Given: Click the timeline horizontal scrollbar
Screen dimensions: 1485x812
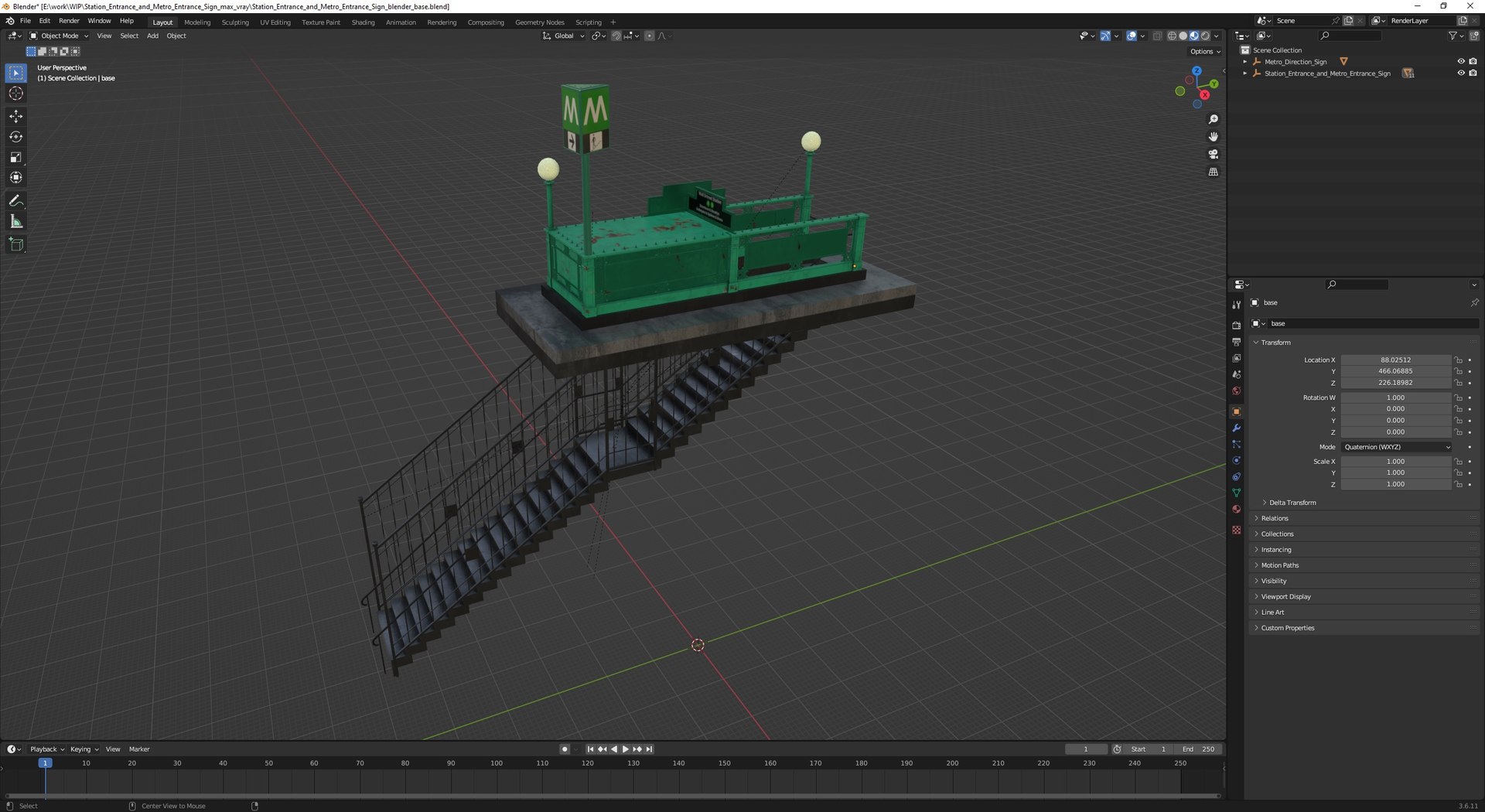Looking at the screenshot, I should (613, 796).
